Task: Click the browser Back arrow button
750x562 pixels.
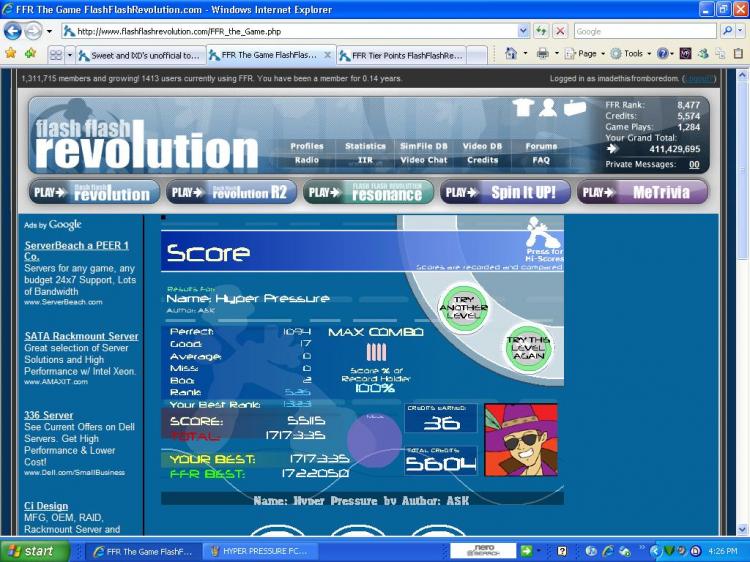Action: [13, 31]
